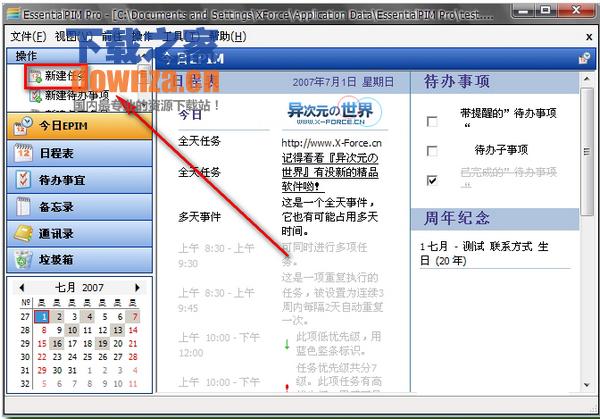Select day 25 in mini calendar
600x419 pixels.
[87, 357]
